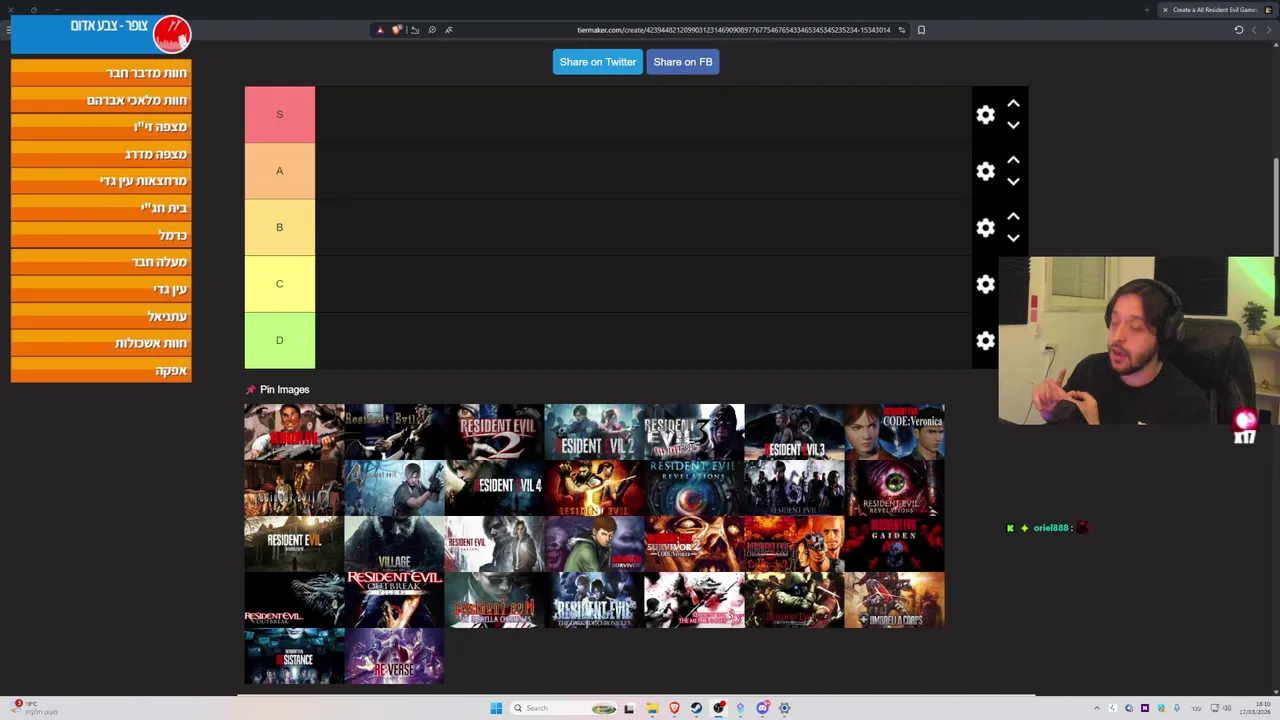The height and width of the screenshot is (720, 1280).
Task: Select orange A tier label
Action: click(280, 171)
